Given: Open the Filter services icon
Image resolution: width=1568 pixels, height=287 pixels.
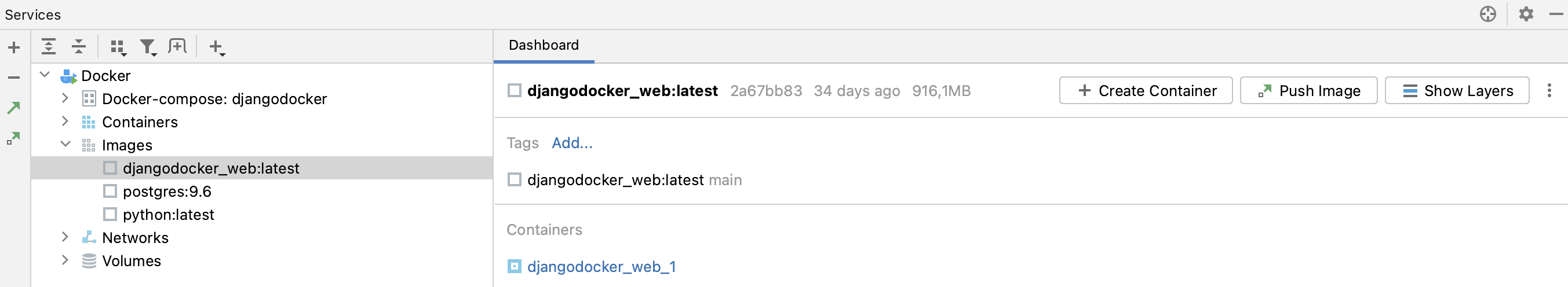Looking at the screenshot, I should 148,47.
